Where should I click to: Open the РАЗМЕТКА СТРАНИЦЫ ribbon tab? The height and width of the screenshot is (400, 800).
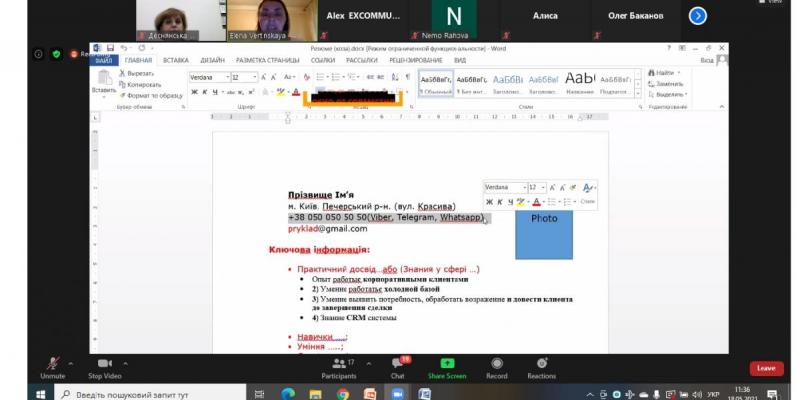click(x=269, y=60)
